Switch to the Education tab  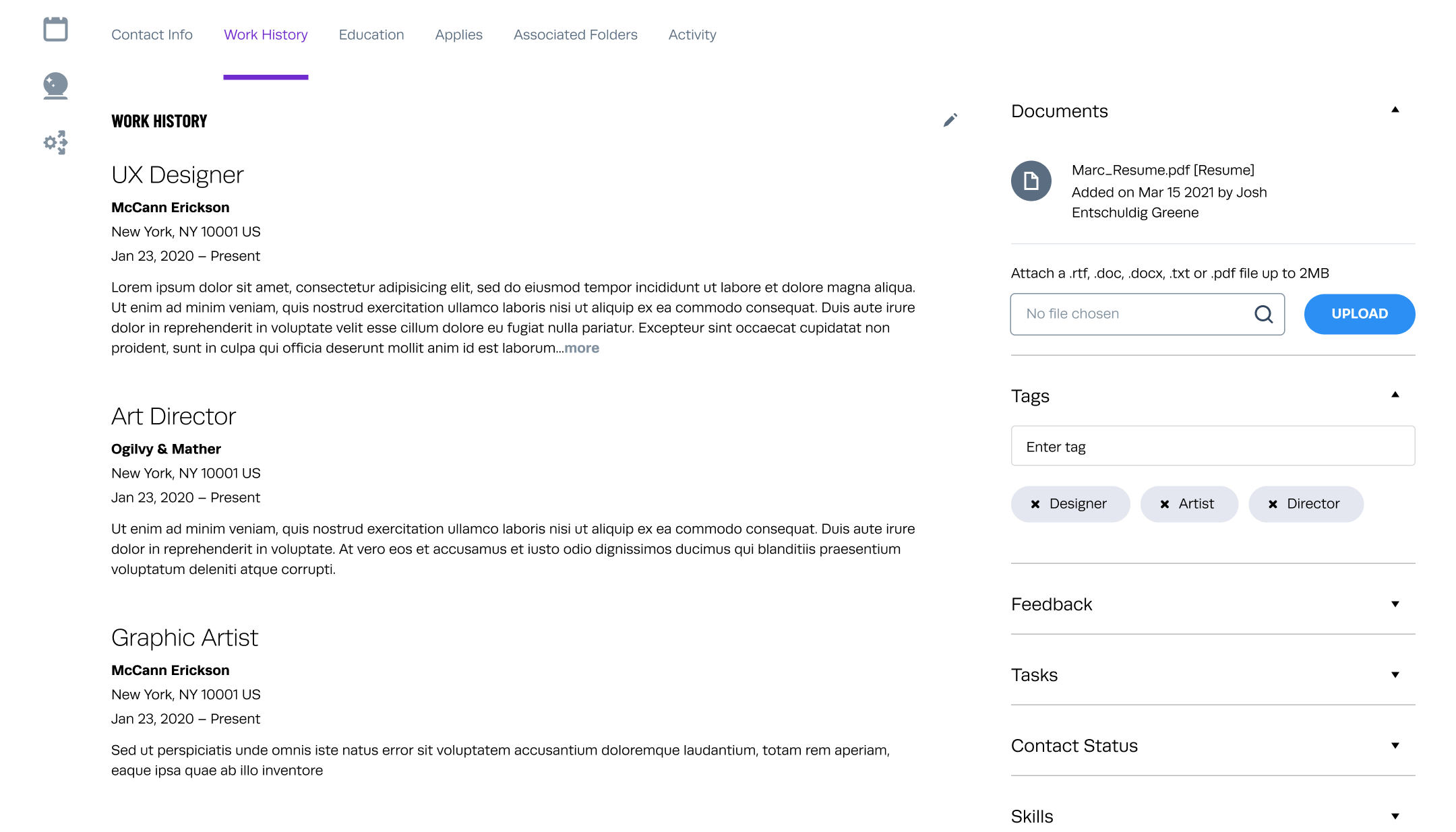371,35
